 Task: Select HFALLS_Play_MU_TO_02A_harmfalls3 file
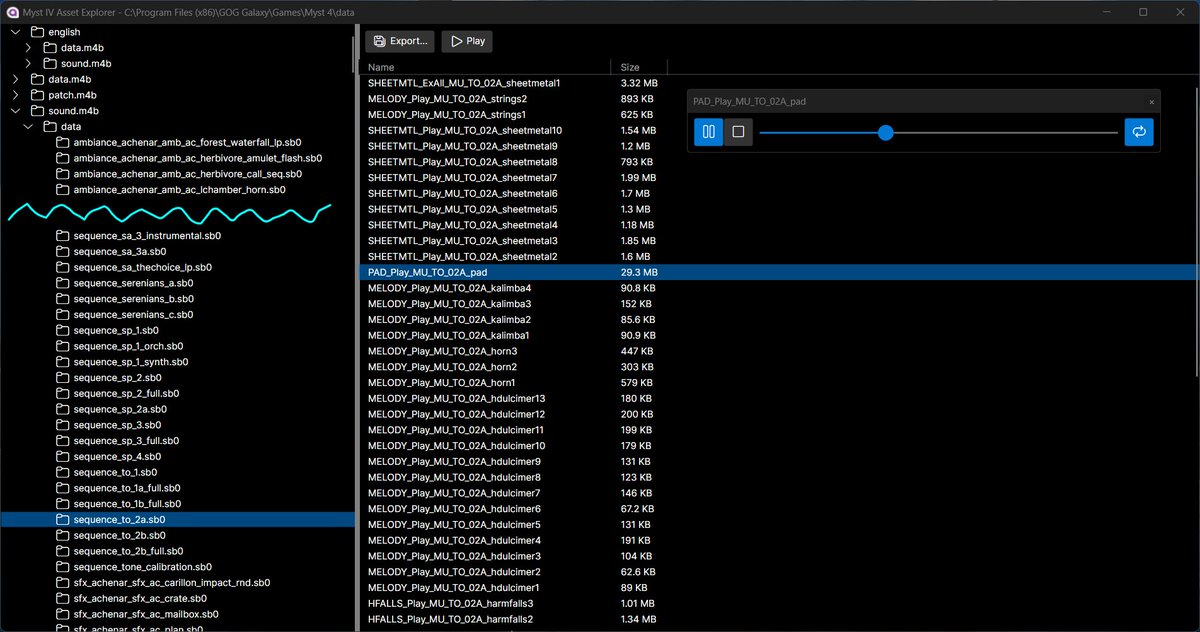450,604
